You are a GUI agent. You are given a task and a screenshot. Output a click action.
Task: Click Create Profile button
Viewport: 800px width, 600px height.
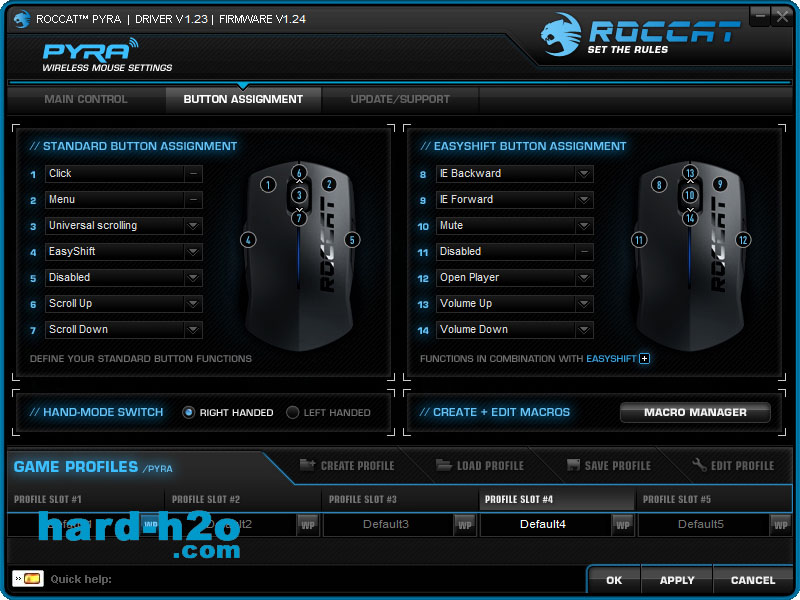[347, 465]
